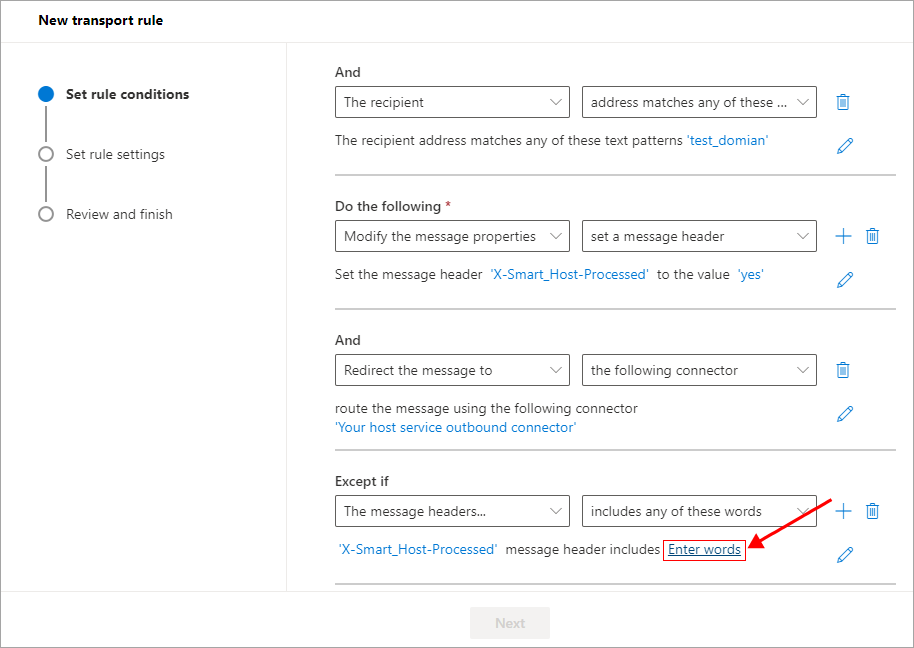
Task: Go to 'Set rule settings' step
Action: click(115, 154)
